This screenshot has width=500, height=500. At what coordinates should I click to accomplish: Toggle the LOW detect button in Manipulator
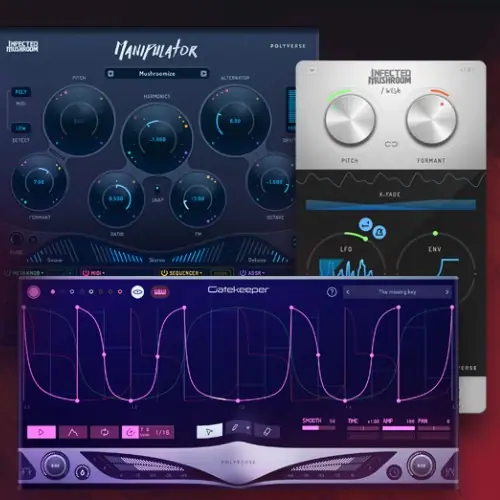[21, 128]
